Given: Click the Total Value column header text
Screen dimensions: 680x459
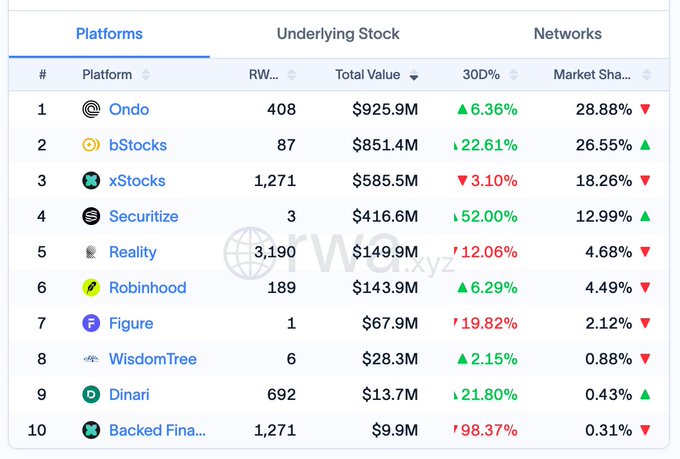Looking at the screenshot, I should (x=367, y=75).
